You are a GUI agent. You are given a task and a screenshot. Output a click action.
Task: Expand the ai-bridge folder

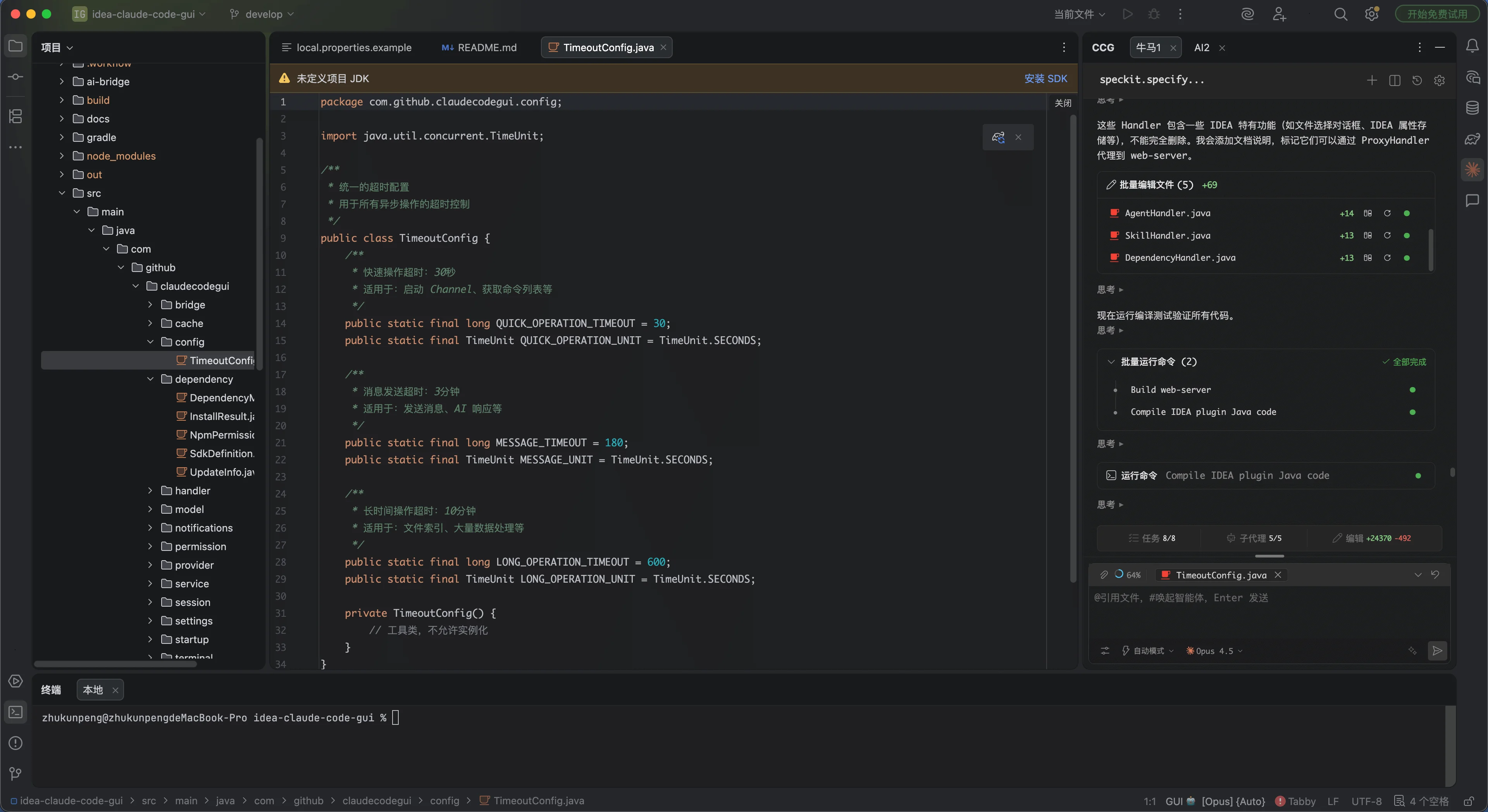[62, 81]
